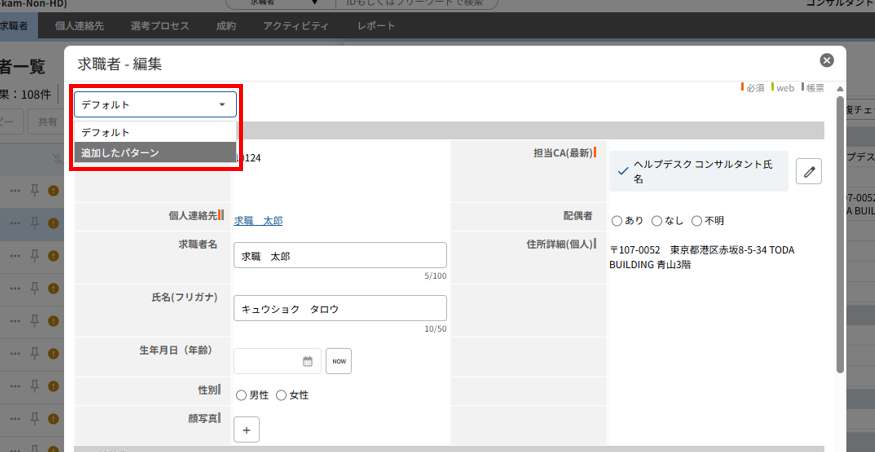Click the pencil edit icon for 担当CA
This screenshot has height=452, width=875.
[x=809, y=171]
